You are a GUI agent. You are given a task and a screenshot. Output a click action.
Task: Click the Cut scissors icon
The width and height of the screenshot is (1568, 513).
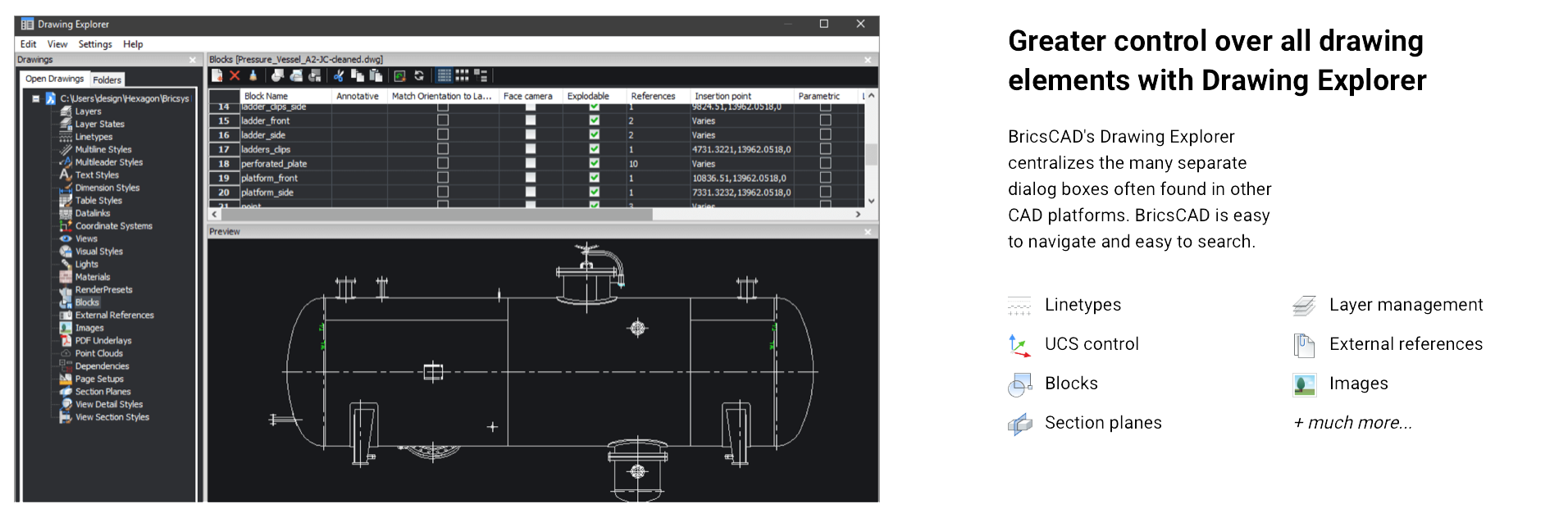click(x=339, y=75)
